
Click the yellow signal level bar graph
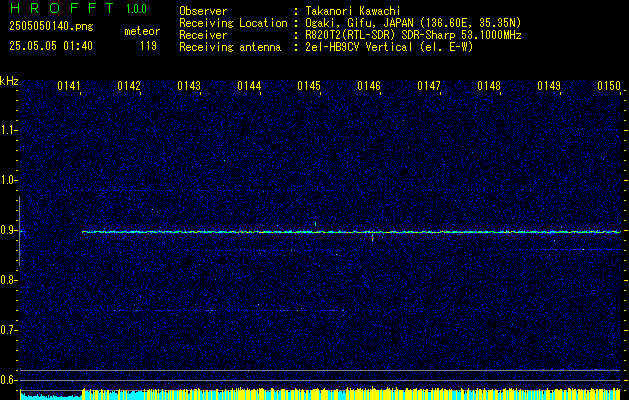click(x=351, y=394)
